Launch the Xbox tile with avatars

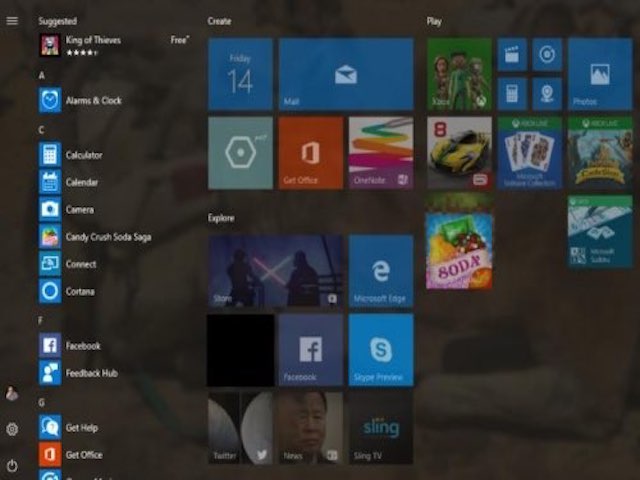(x=460, y=74)
